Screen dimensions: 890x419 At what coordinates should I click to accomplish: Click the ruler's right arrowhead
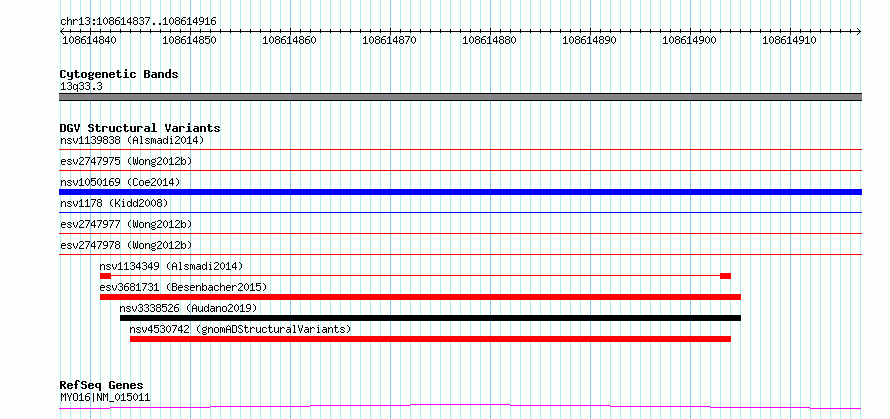click(x=859, y=32)
